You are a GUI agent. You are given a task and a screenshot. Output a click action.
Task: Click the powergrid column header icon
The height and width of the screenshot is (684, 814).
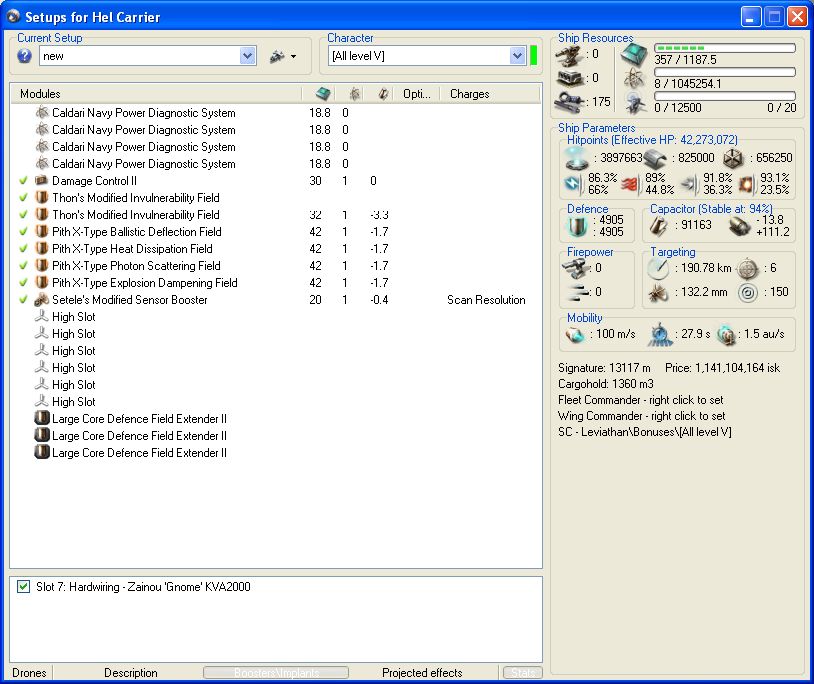pos(355,94)
